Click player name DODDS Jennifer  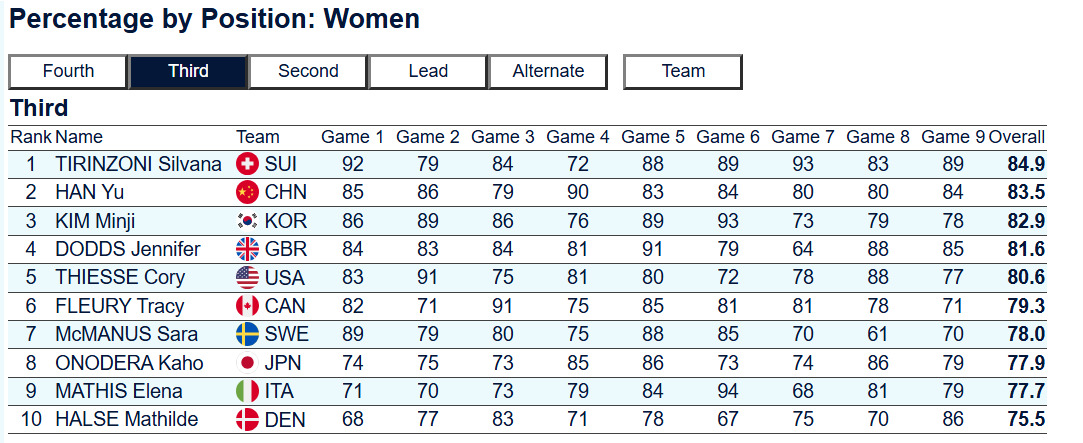coord(128,249)
